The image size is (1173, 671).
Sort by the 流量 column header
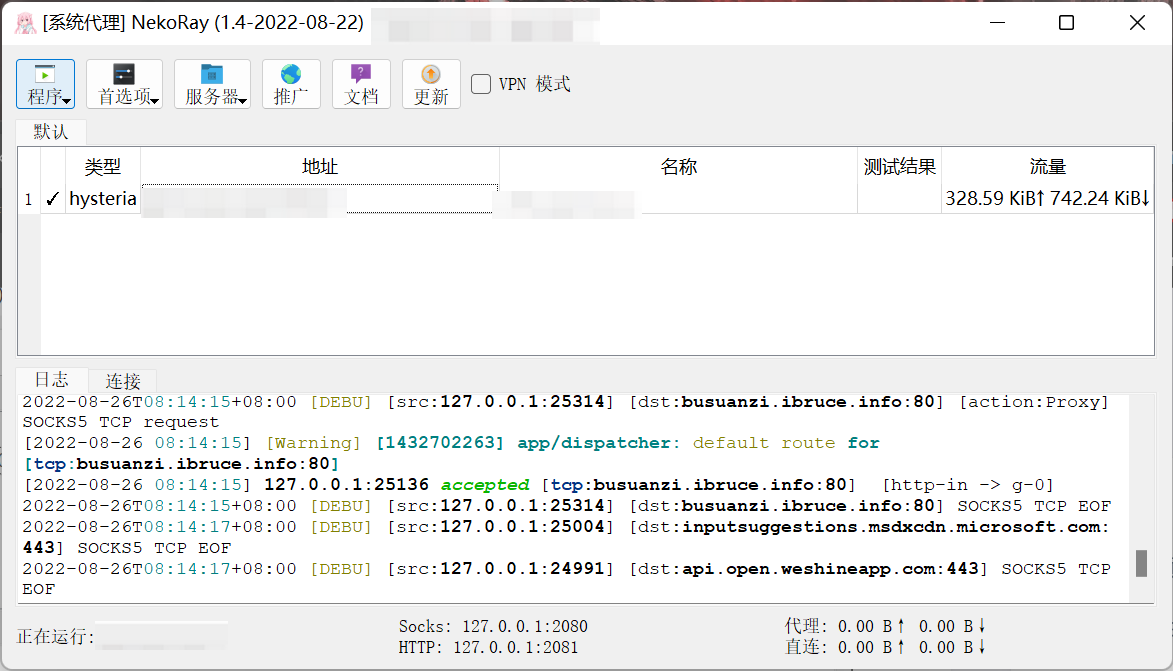tap(1047, 167)
